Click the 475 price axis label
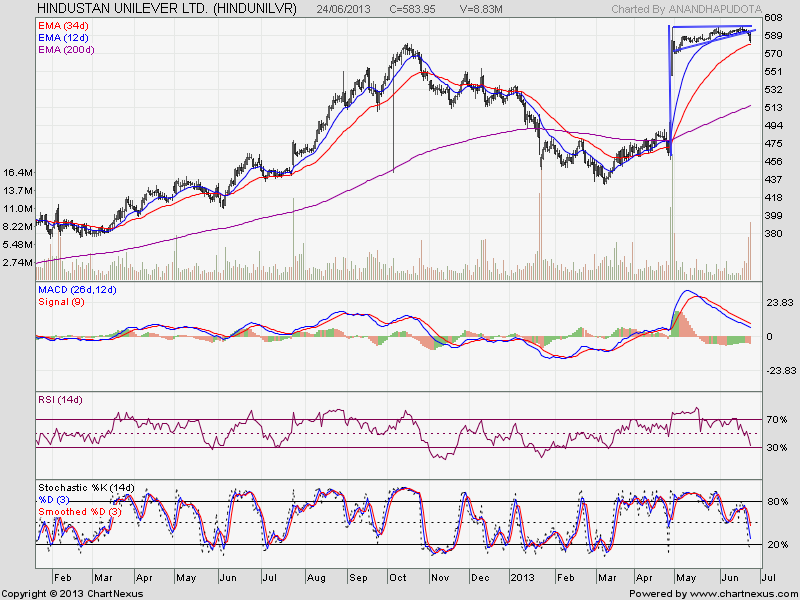 coord(773,144)
